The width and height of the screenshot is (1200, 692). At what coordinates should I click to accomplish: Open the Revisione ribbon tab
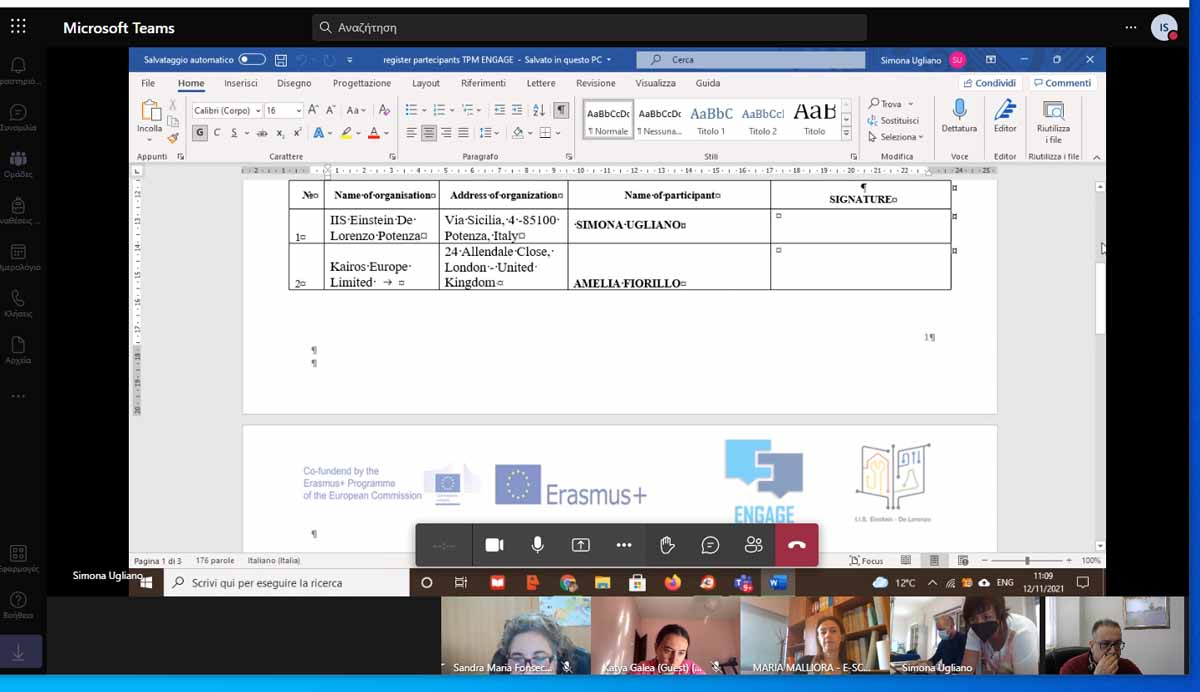coord(595,84)
